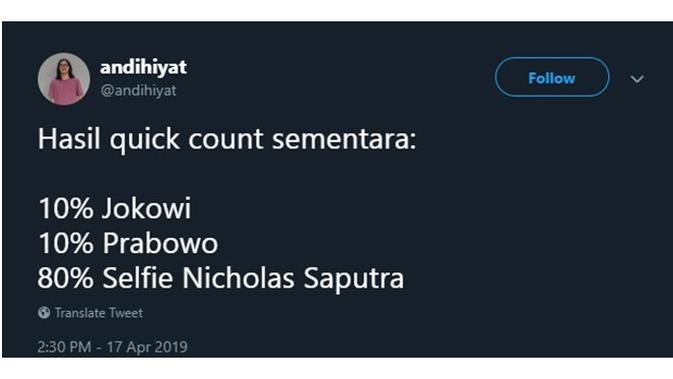This screenshot has height=379, width=673.
Task: Click the word 'sementara:'
Action: 344,140
